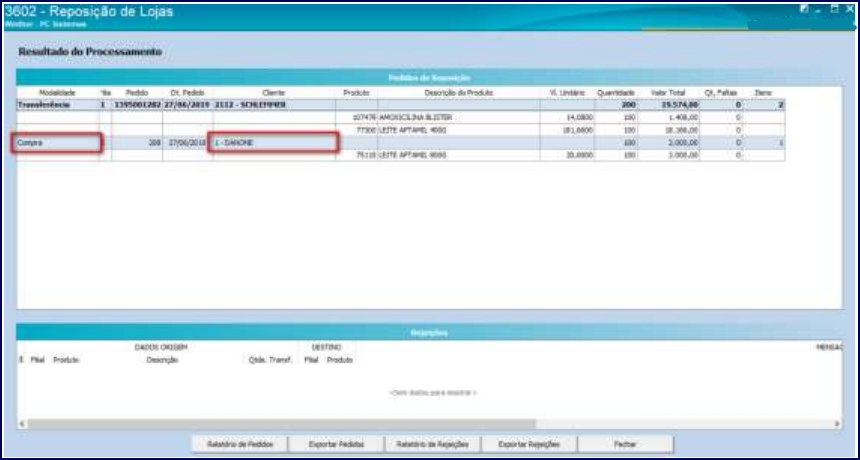Click the Relatório de Pedidos button
Screen dimensions: 860x460
click(x=240, y=444)
